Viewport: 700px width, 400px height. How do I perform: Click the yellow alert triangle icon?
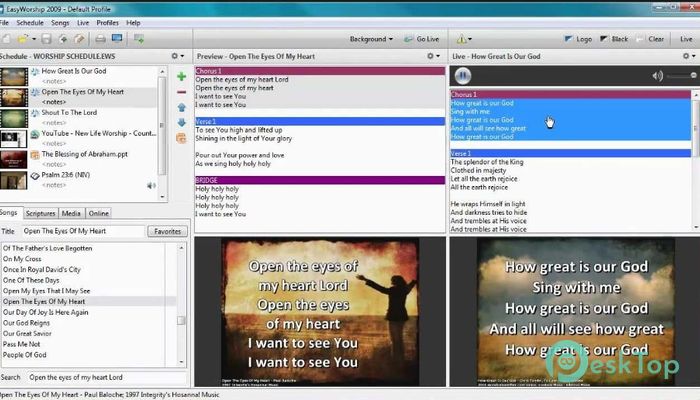coord(461,40)
